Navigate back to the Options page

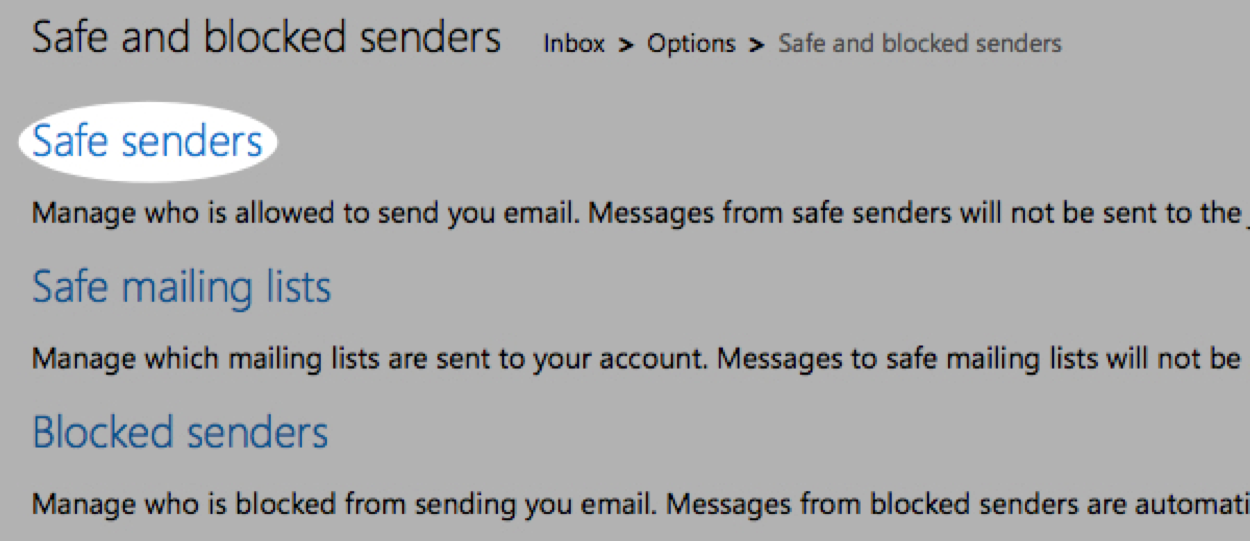point(691,44)
